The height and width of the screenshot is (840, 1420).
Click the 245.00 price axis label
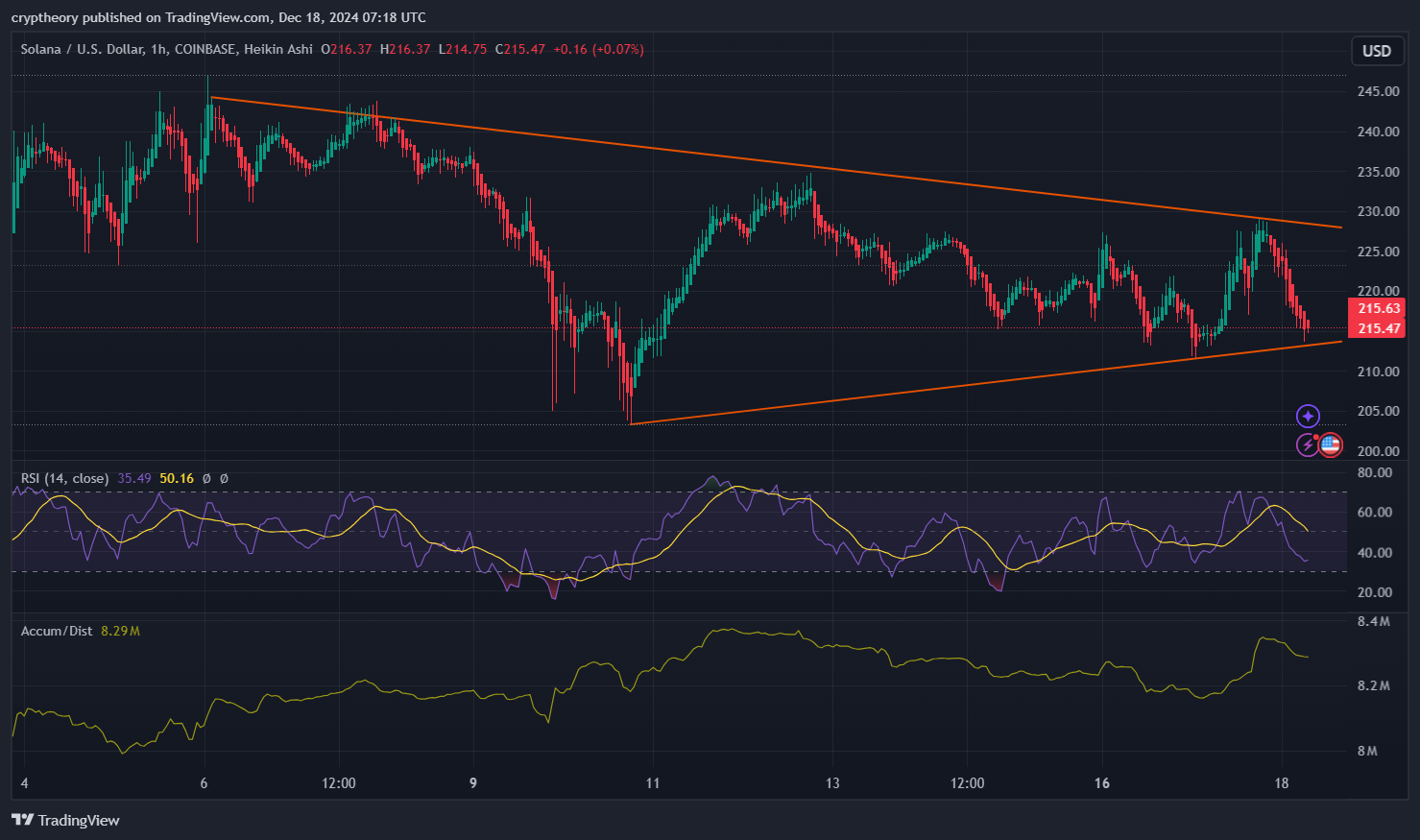pos(1378,91)
